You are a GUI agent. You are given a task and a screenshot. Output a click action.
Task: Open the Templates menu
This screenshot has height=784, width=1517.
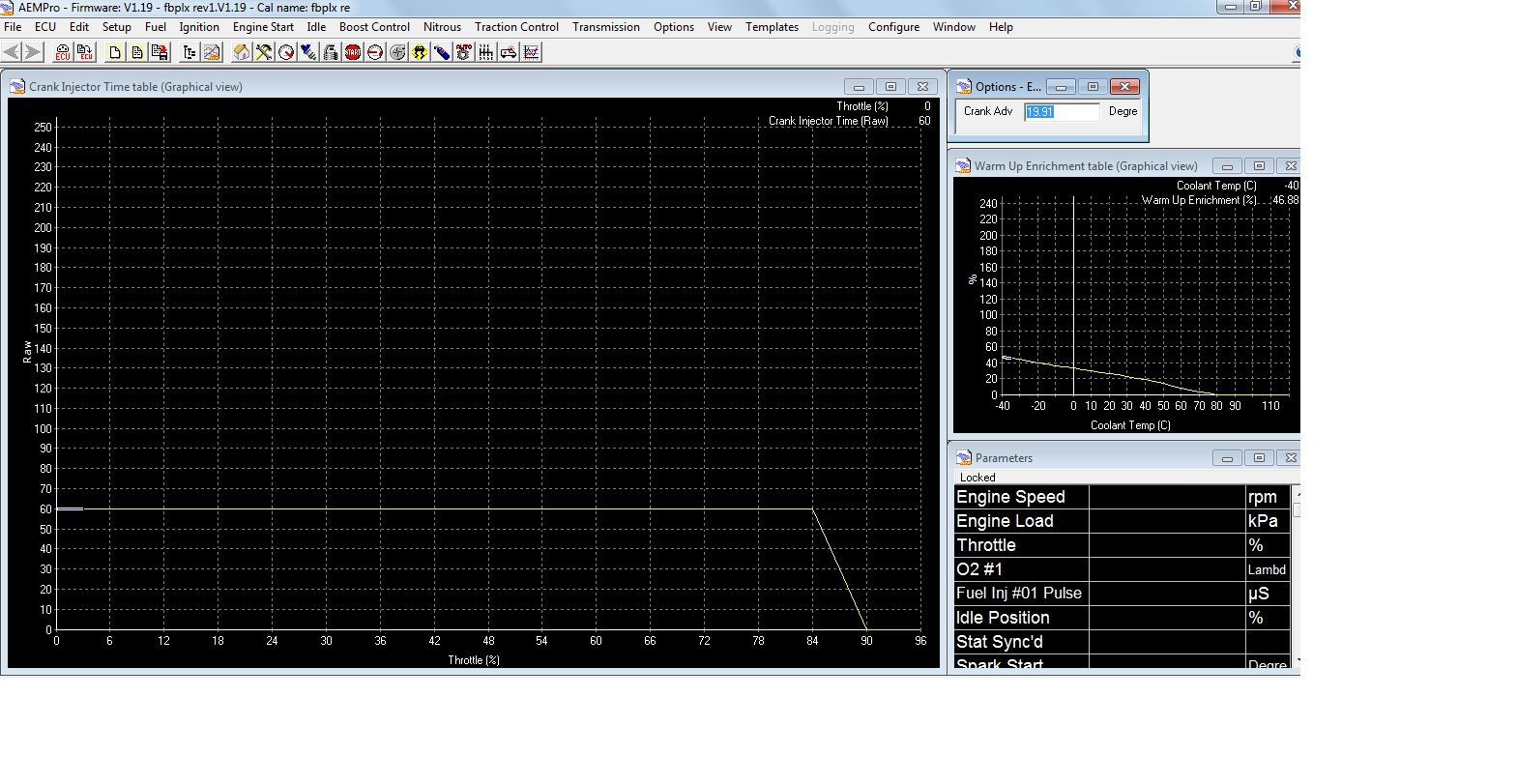click(772, 27)
